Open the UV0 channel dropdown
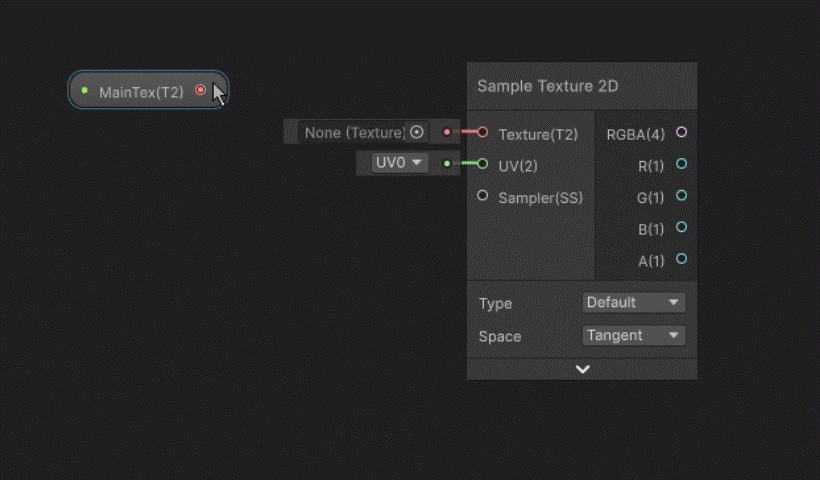Screen dimensions: 820x480 400,162
